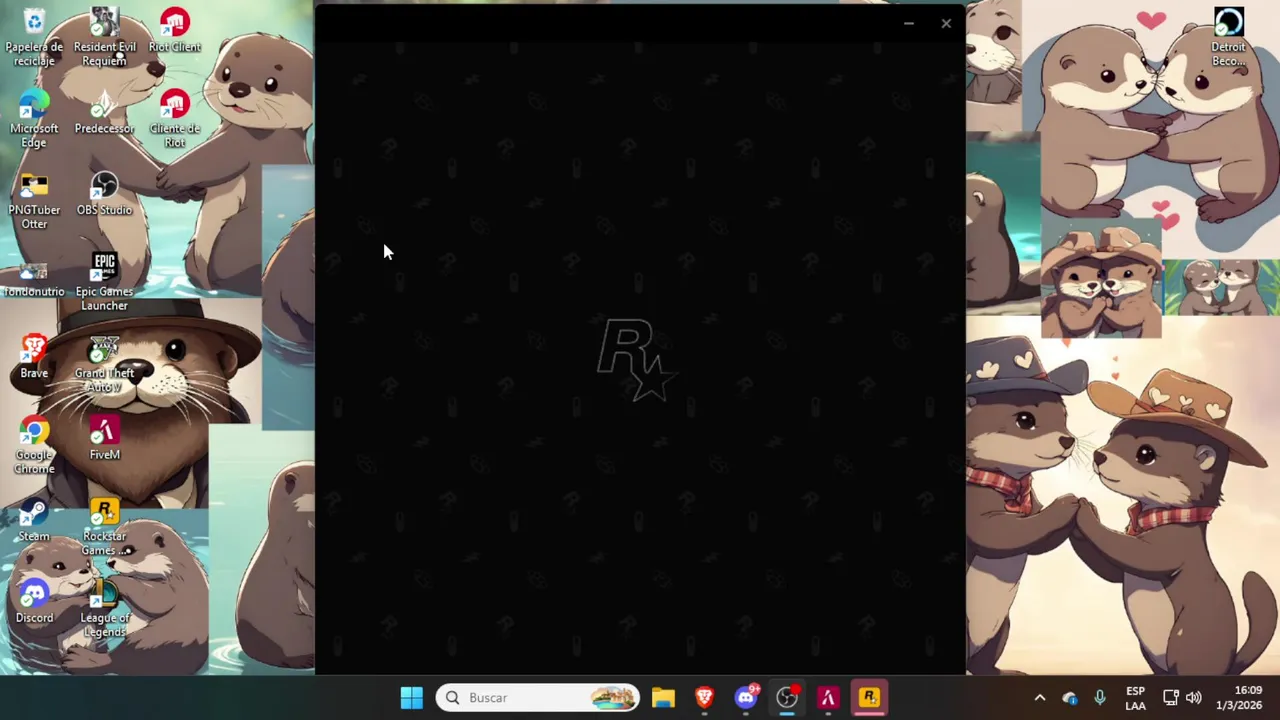Open the Detroit Become Human desktop shortcut

[1229, 37]
